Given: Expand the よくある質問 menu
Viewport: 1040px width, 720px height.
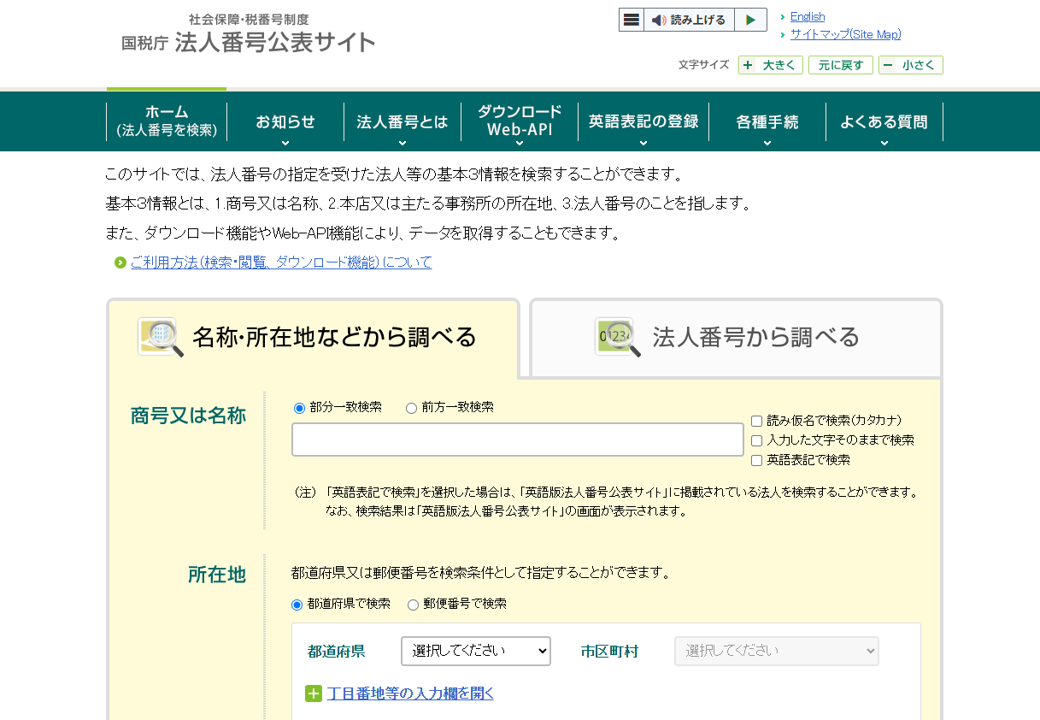Looking at the screenshot, I should tap(884, 122).
